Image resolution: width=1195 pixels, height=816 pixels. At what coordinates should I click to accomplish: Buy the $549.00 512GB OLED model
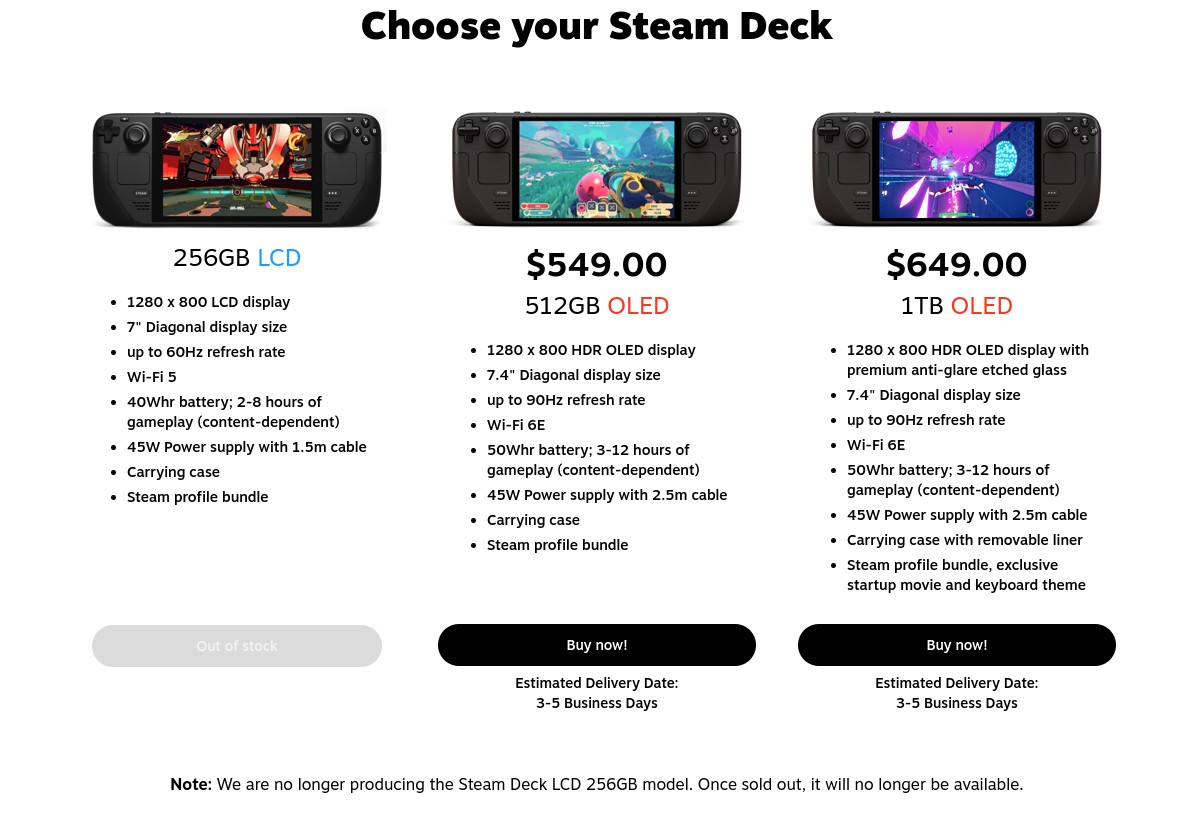pyautogui.click(x=597, y=645)
